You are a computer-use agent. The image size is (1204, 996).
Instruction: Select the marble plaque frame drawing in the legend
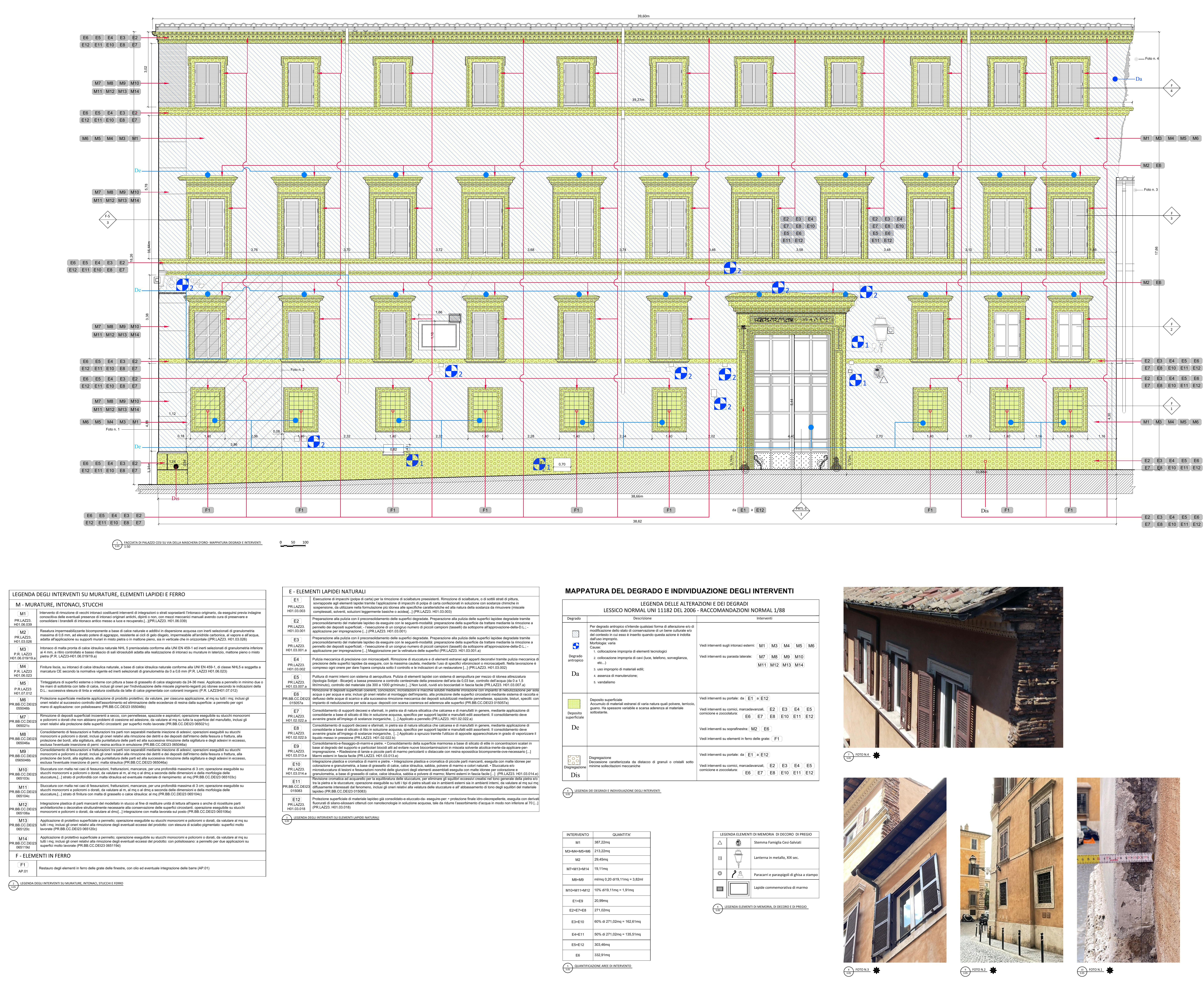coord(739,889)
